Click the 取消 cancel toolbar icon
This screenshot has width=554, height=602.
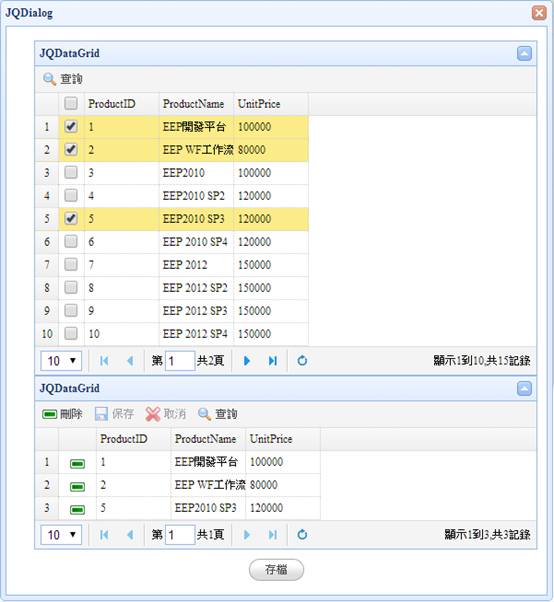pyautogui.click(x=152, y=414)
